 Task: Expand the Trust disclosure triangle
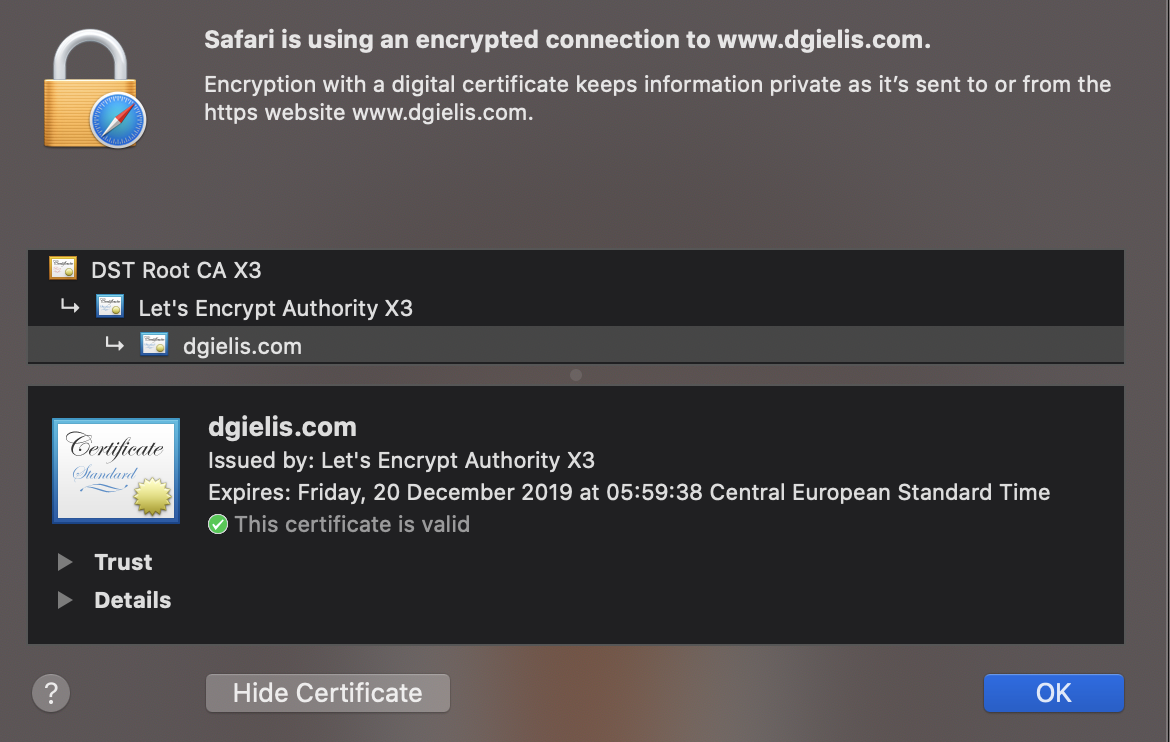click(x=65, y=562)
